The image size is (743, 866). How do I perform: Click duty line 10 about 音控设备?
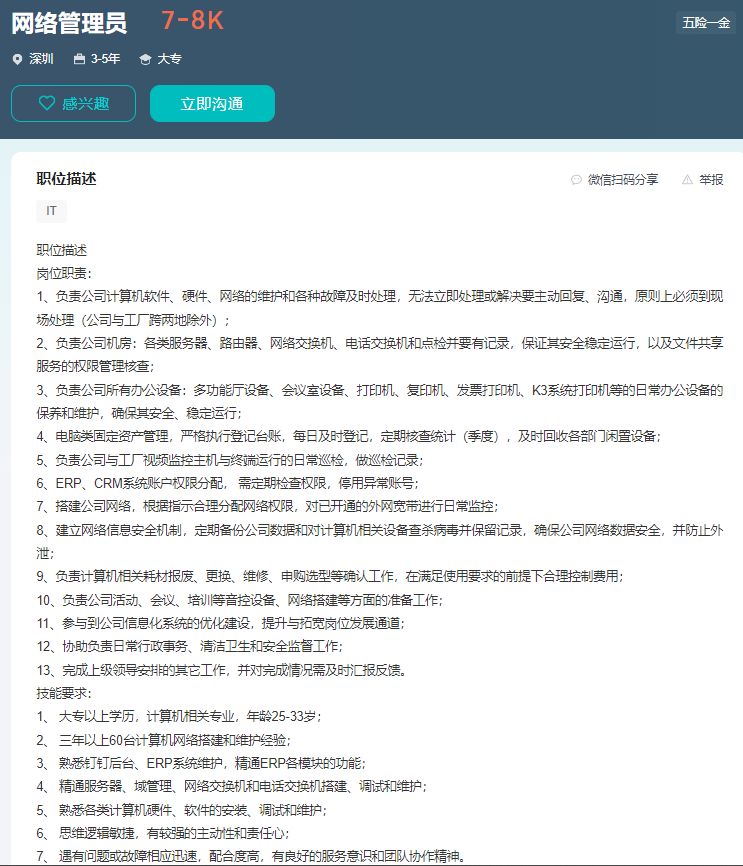(x=240, y=600)
